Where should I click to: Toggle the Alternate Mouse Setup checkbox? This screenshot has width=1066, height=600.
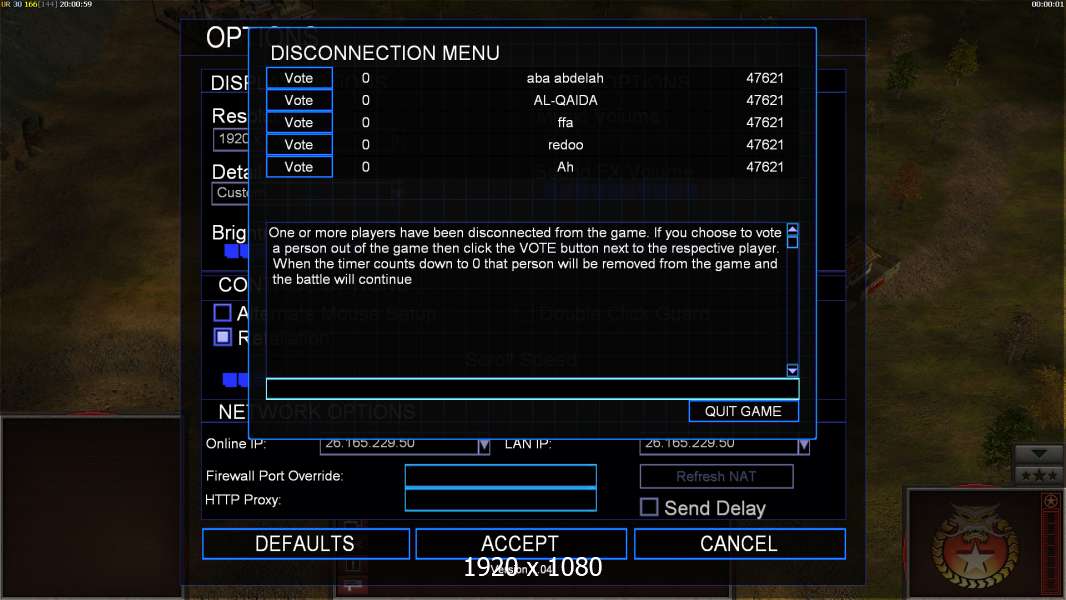[222, 313]
